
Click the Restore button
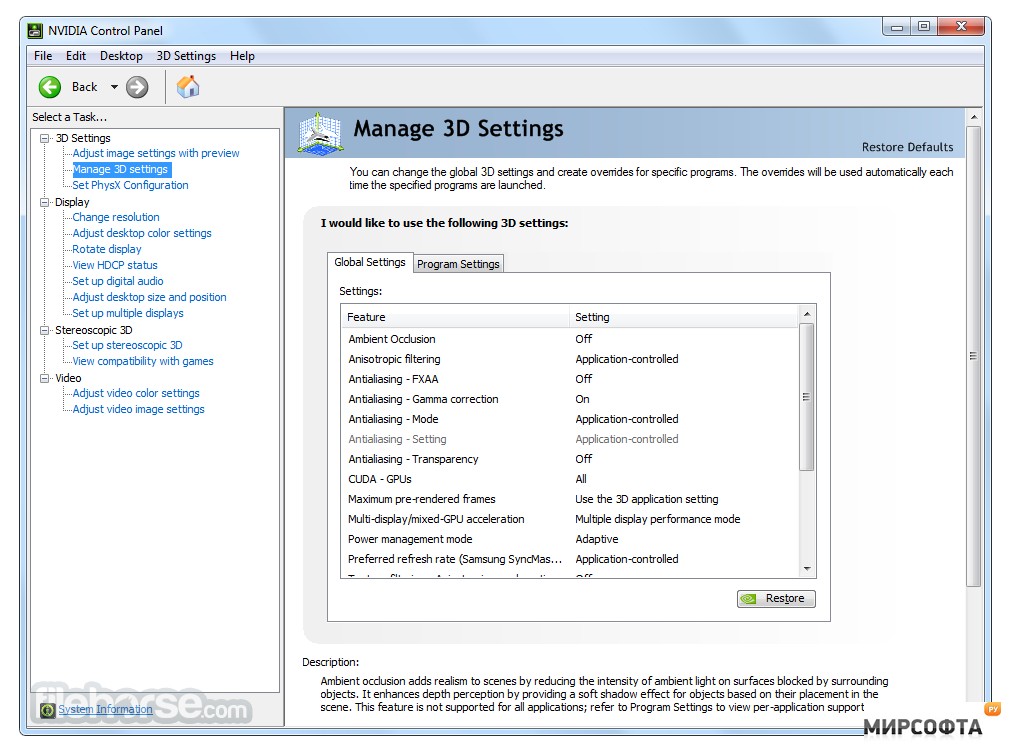(x=776, y=599)
